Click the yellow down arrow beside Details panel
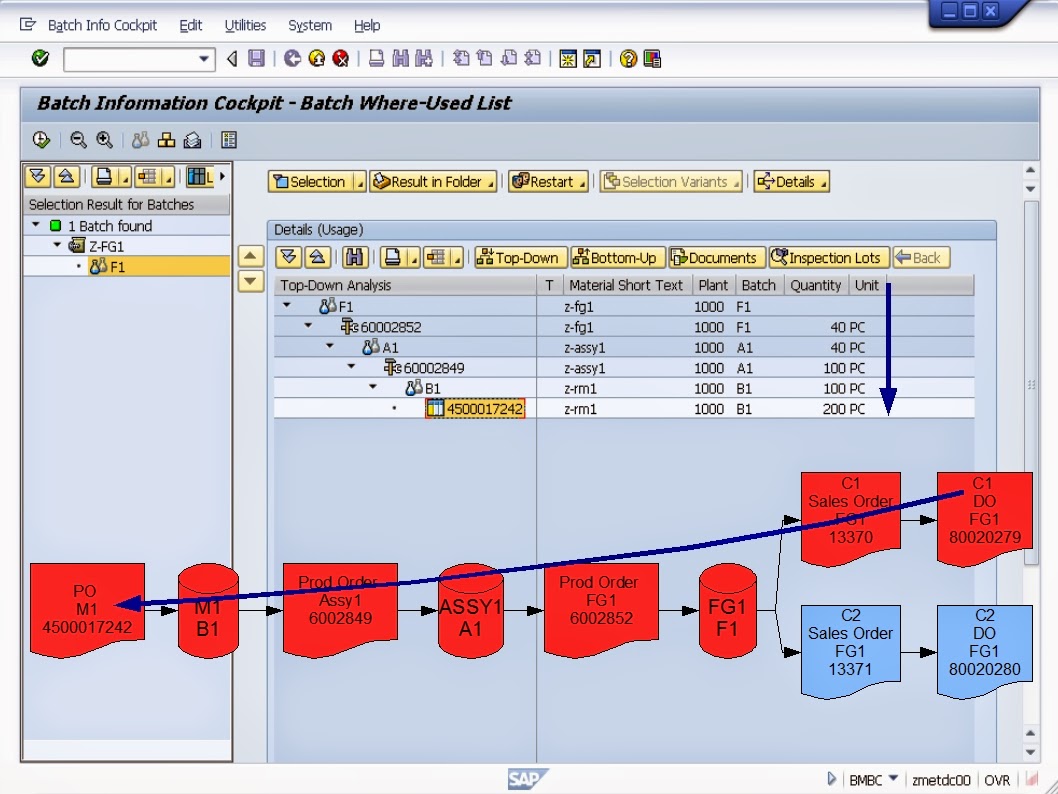The height and width of the screenshot is (794, 1058). pos(250,281)
